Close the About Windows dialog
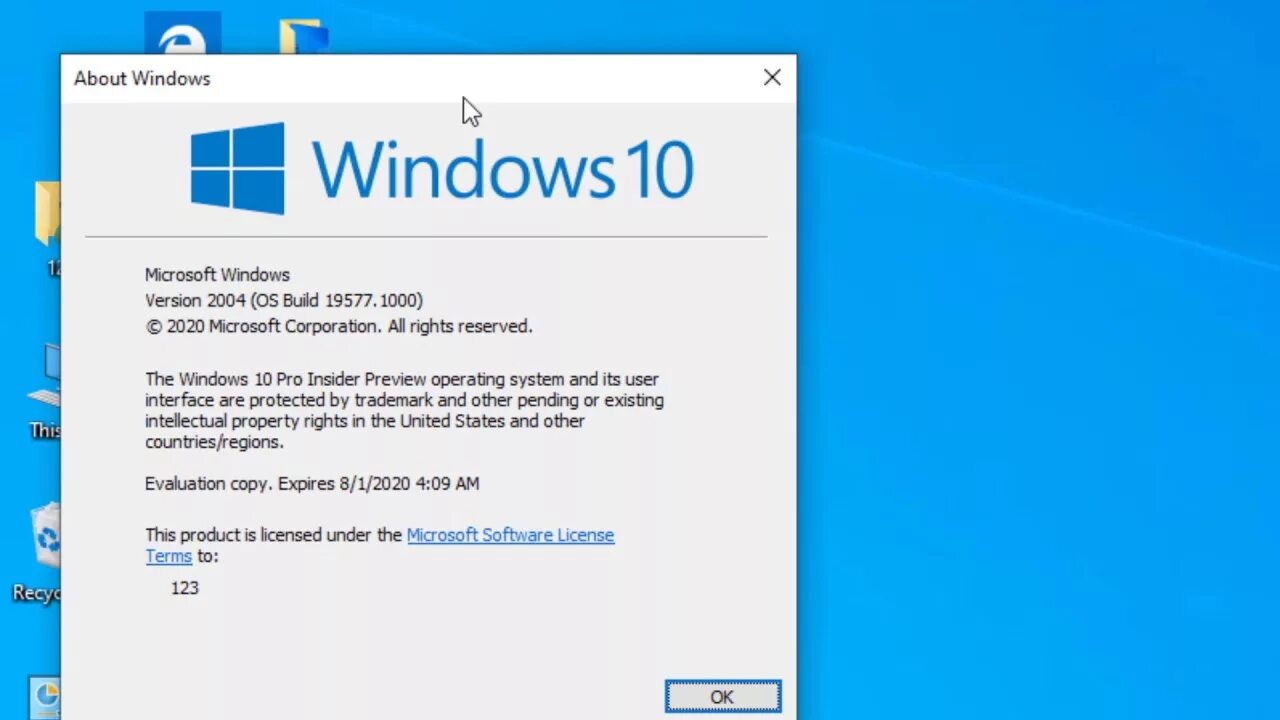The height and width of the screenshot is (720, 1280). [x=772, y=78]
